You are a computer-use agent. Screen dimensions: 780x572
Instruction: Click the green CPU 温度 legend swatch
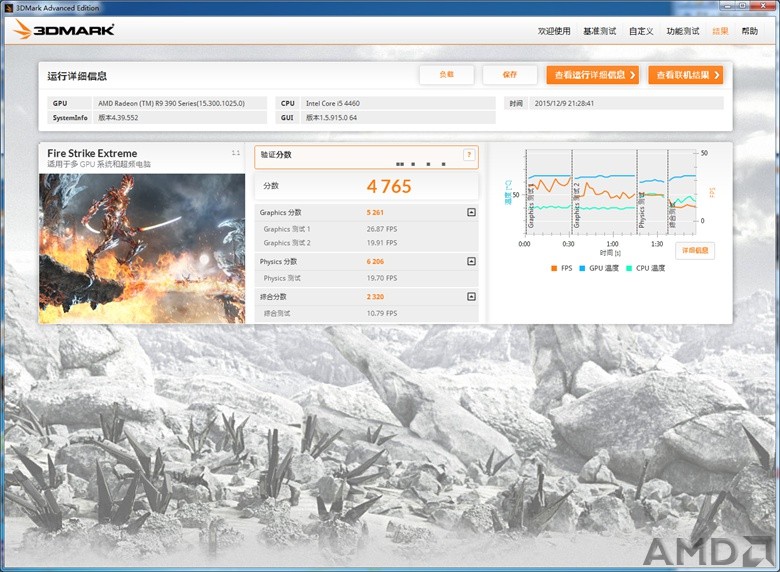pos(629,268)
